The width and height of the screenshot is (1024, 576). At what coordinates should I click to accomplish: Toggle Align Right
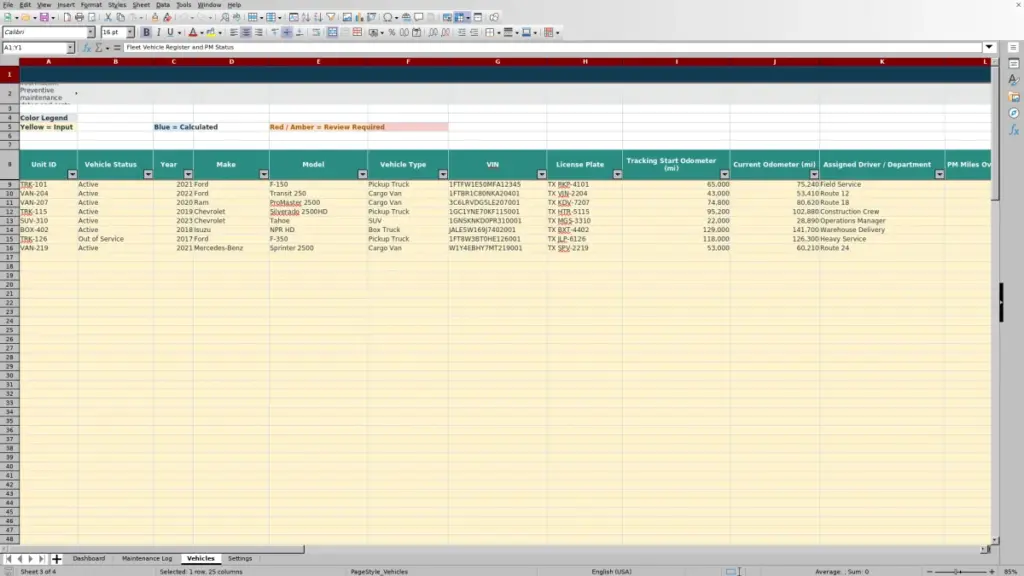[x=259, y=32]
